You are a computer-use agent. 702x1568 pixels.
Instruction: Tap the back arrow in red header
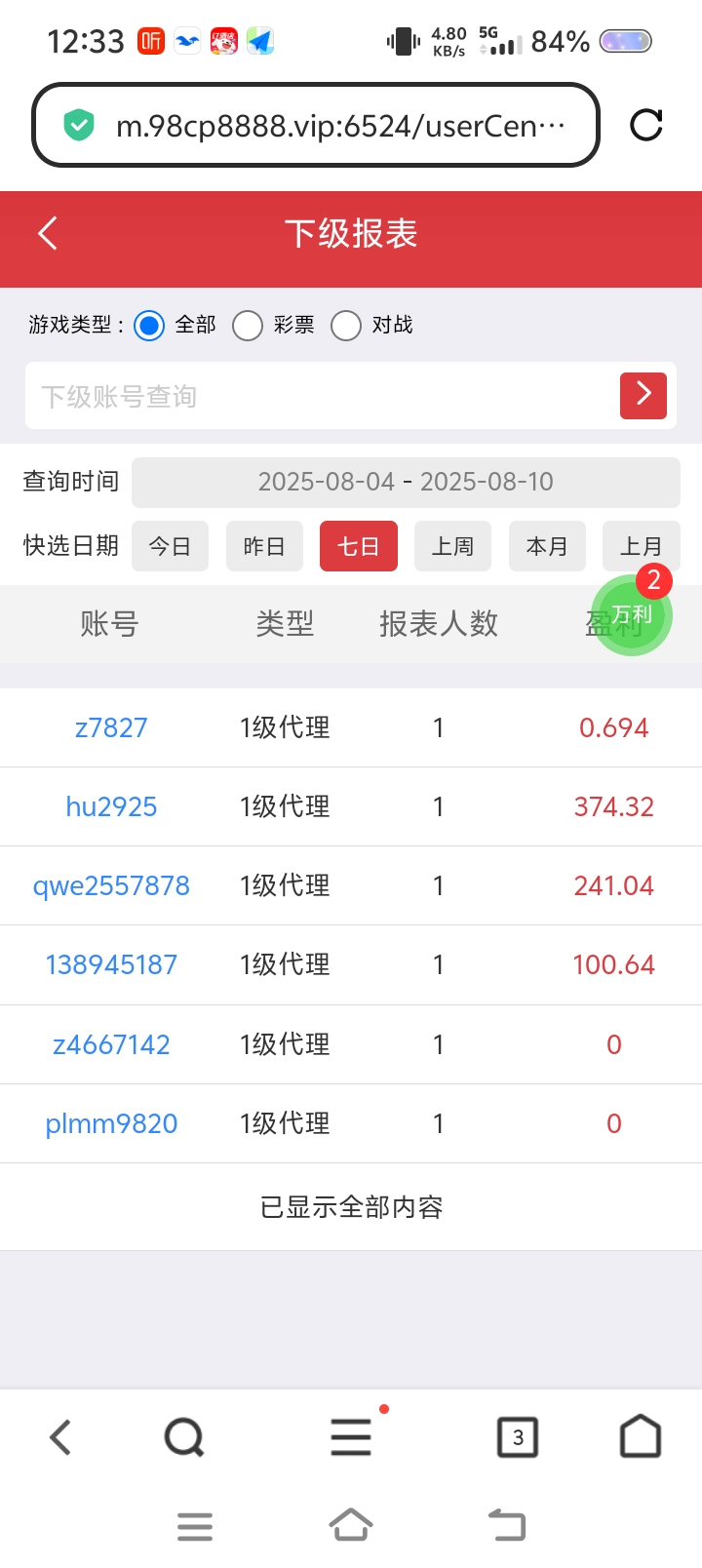(48, 234)
